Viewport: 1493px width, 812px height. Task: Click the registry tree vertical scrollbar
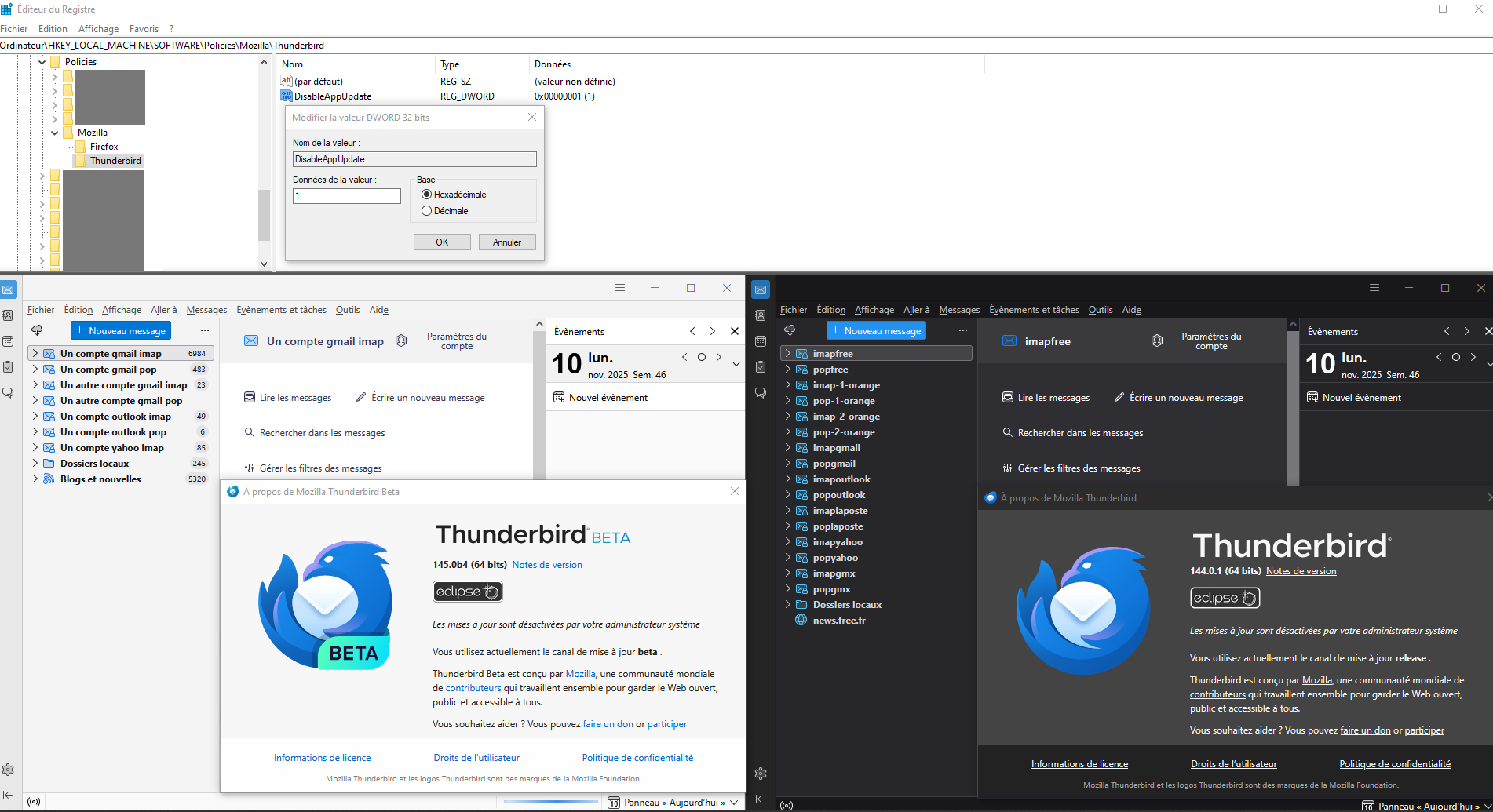point(264,213)
